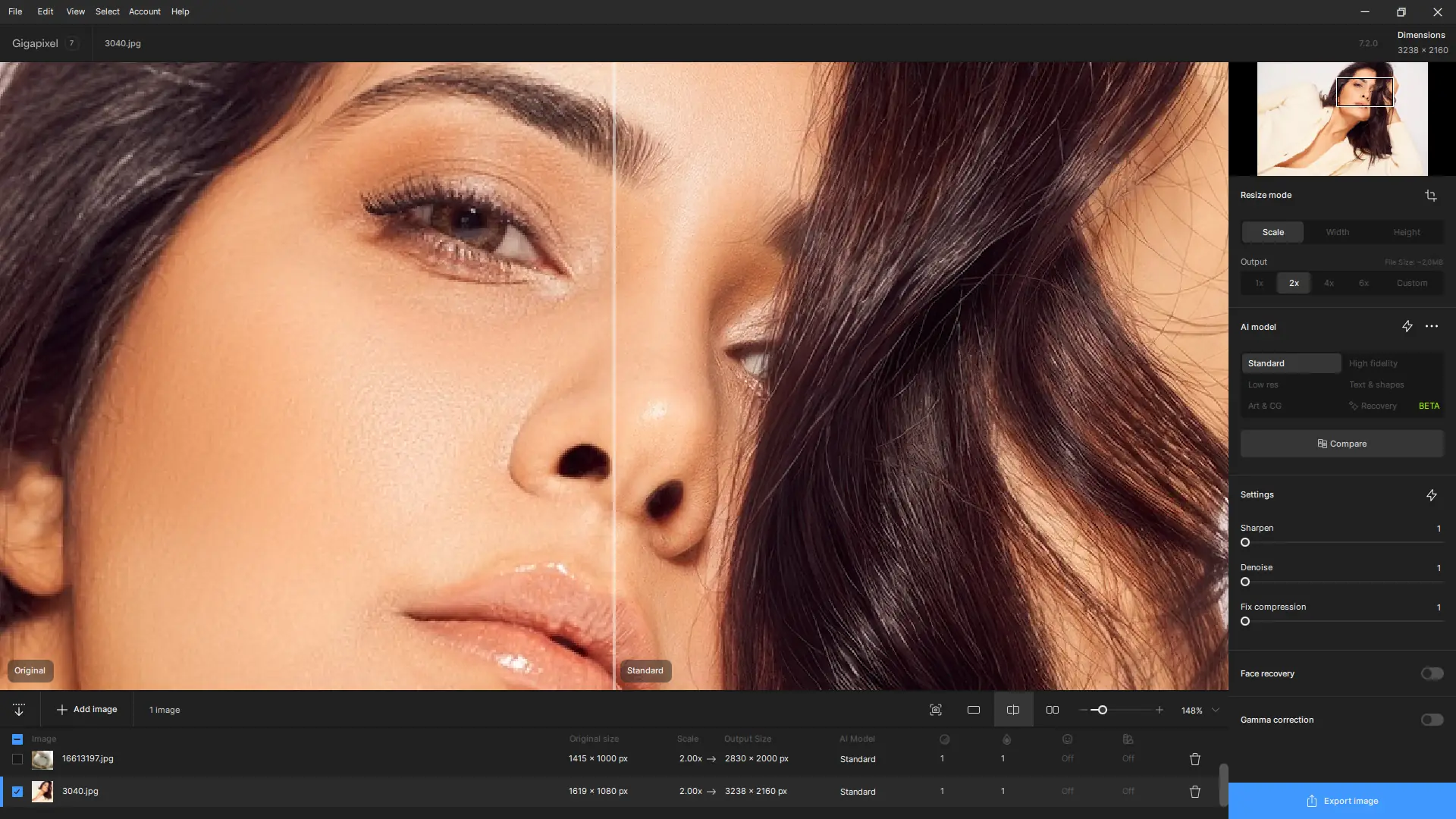The height and width of the screenshot is (819, 1456).
Task: Click the fit-to-screen zoom icon
Action: point(936,711)
